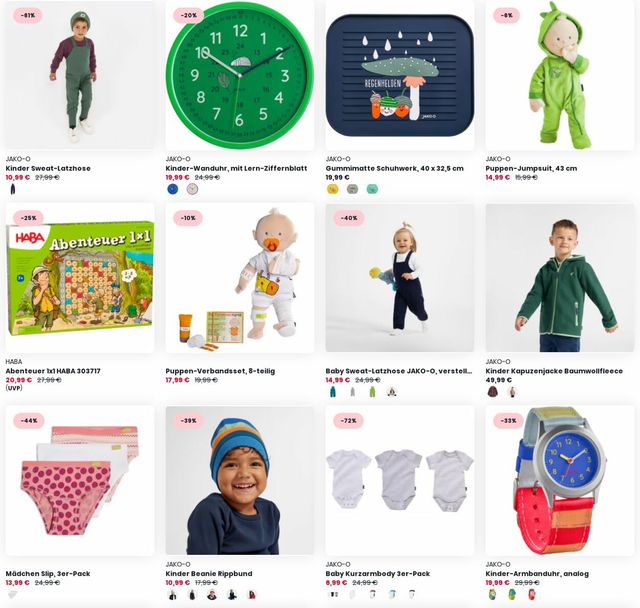Choose the burgundy Kinder Kapuzenjacke variant
Image resolution: width=640 pixels, height=608 pixels.
tap(493, 392)
